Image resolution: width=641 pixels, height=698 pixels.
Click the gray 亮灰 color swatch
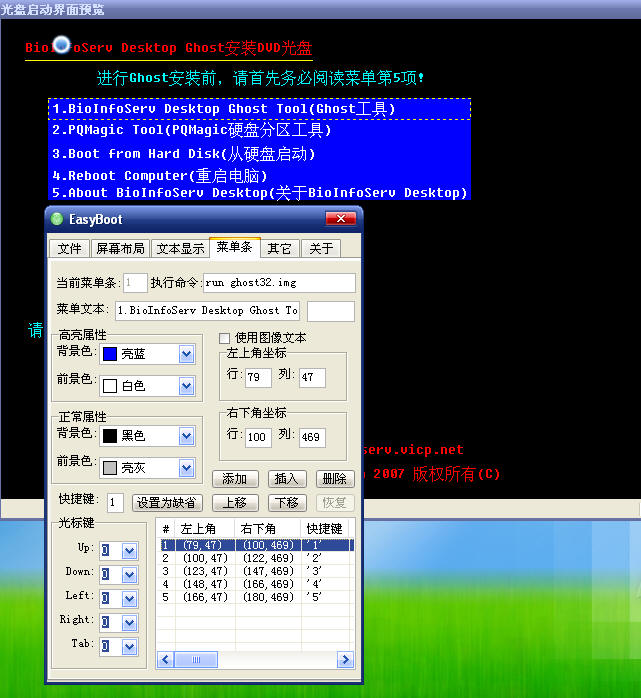(x=110, y=468)
